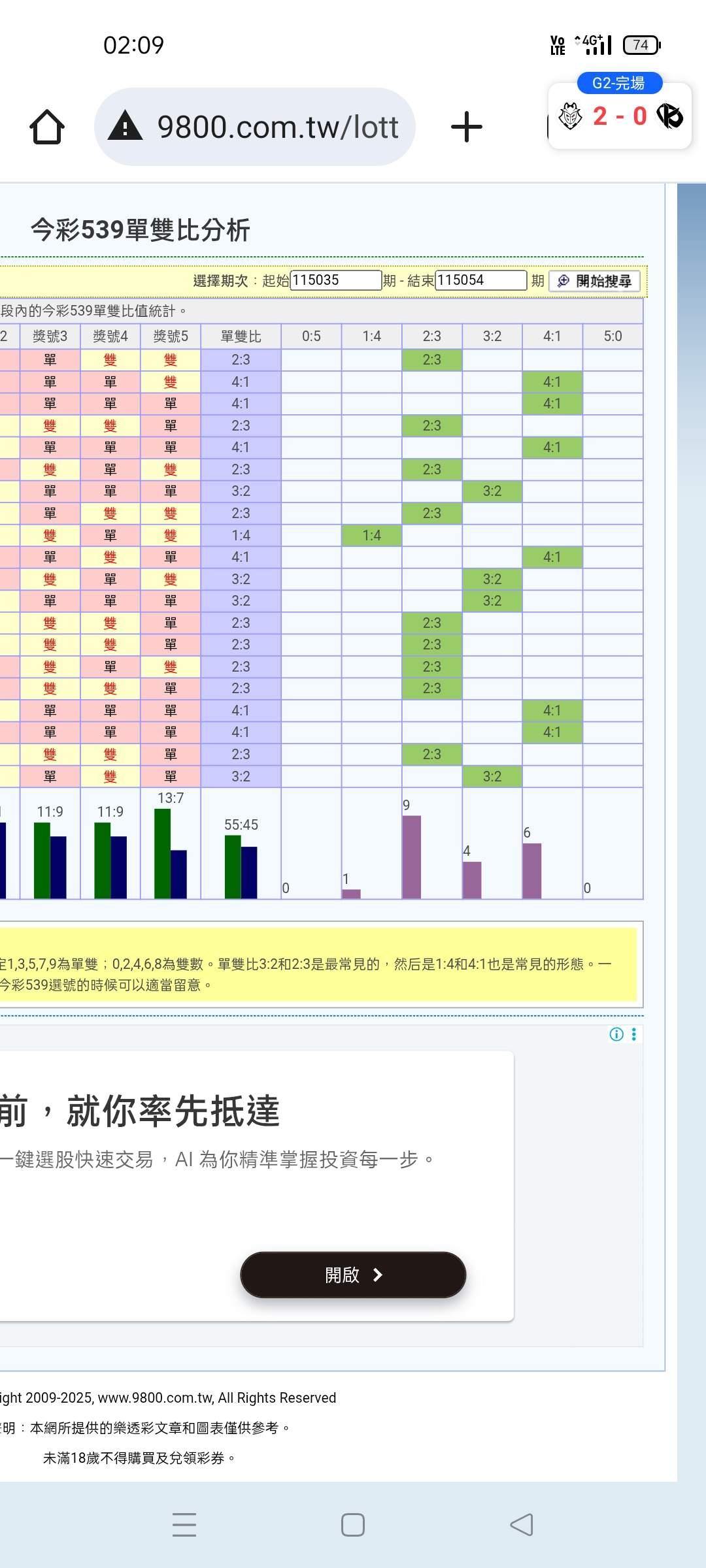Select the 獎號5 column header
706x1568 pixels.
point(171,336)
